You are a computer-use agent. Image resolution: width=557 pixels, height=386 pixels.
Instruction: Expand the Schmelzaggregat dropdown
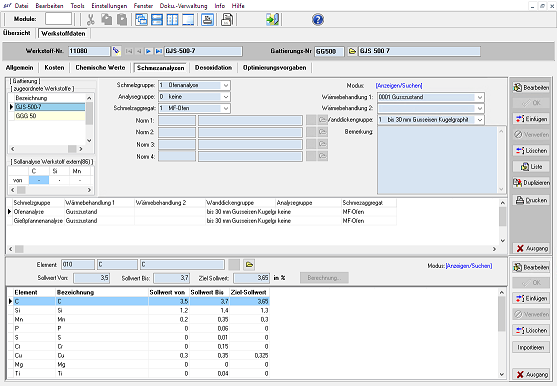coord(226,108)
